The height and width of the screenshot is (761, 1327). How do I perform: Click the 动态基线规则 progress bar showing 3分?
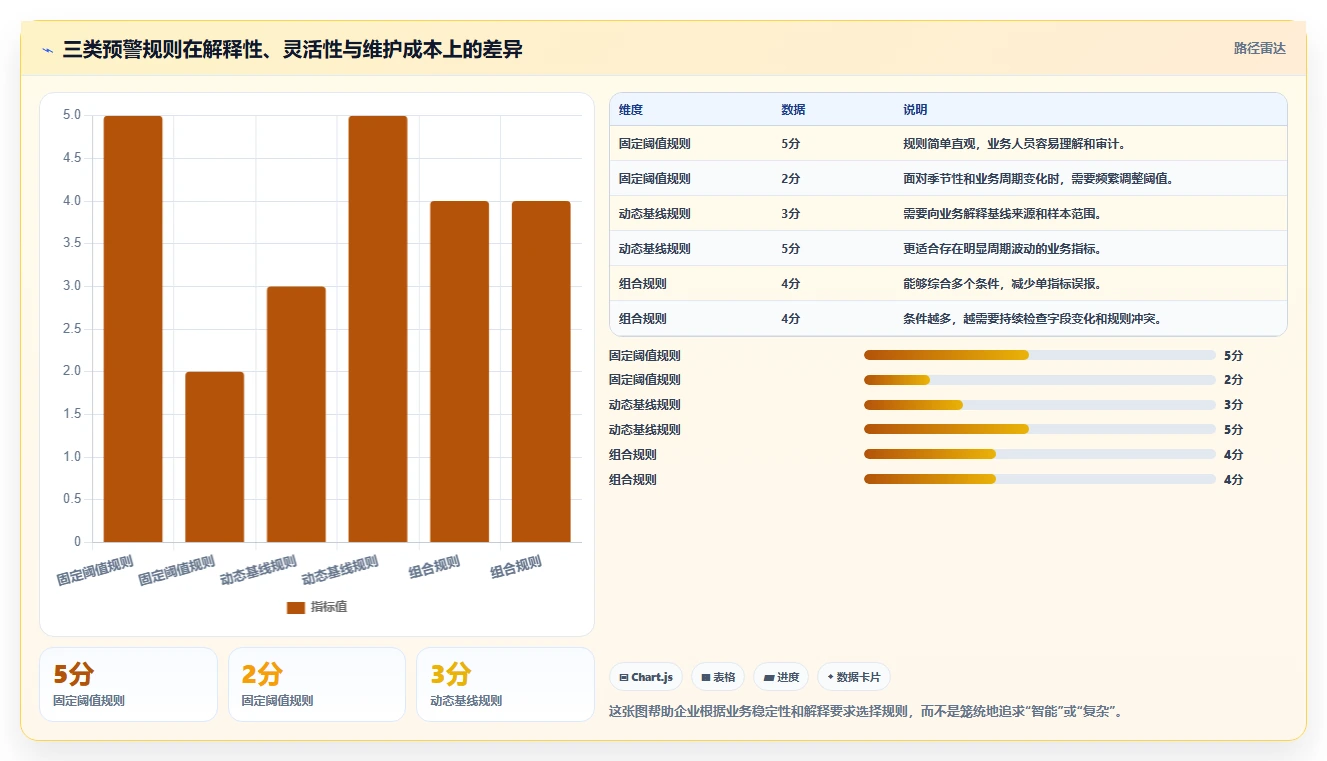[x=1040, y=405]
